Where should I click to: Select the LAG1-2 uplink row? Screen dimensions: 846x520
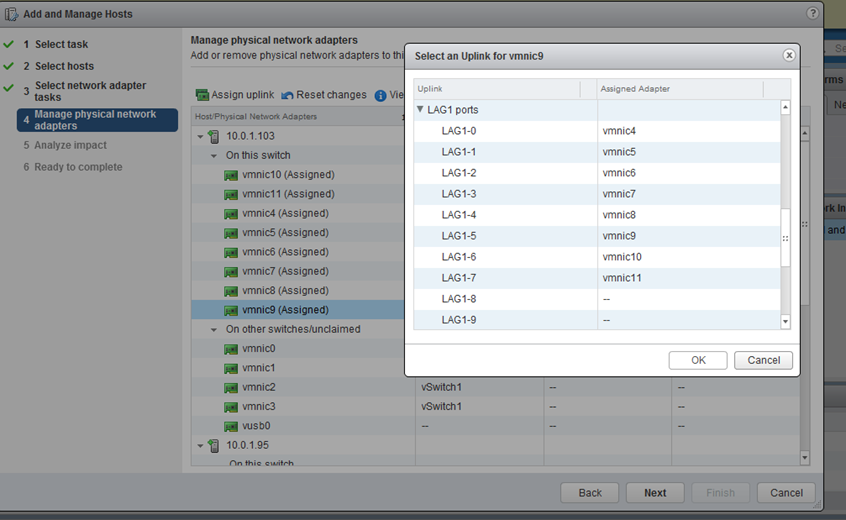click(x=597, y=173)
